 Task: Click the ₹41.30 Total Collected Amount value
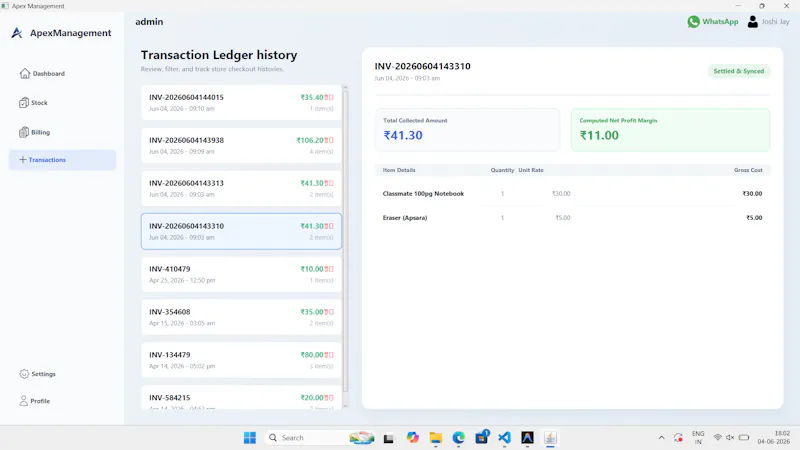(403, 135)
